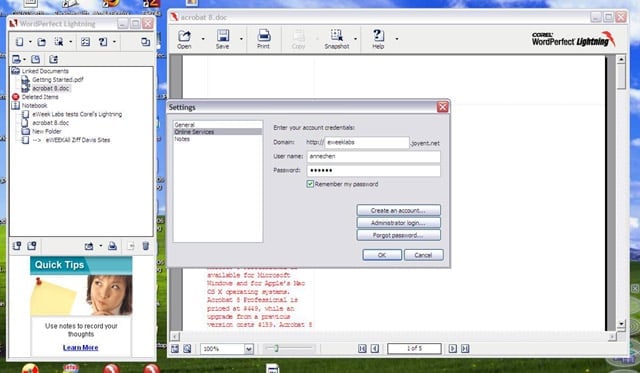Click the send icon in the navigator bottom toolbar

pyautogui.click(x=89, y=246)
